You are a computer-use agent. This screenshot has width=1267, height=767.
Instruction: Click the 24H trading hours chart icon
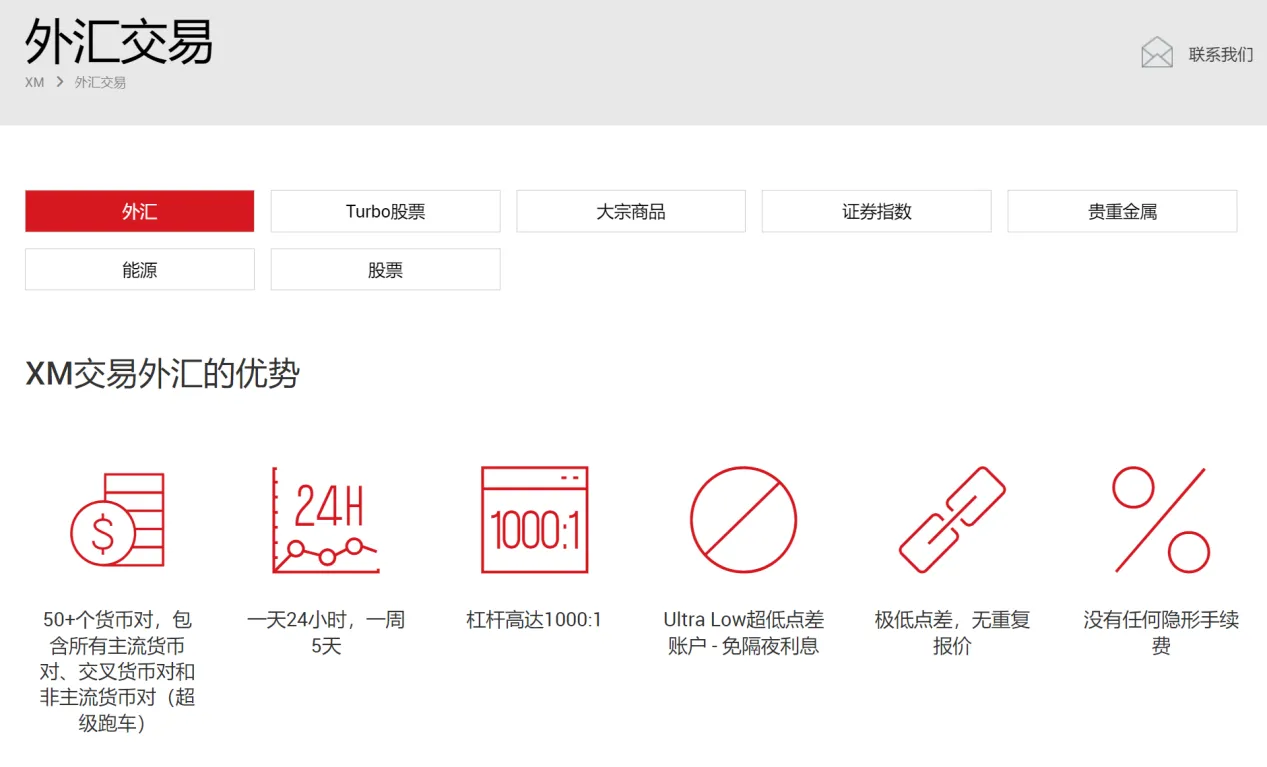coord(326,520)
